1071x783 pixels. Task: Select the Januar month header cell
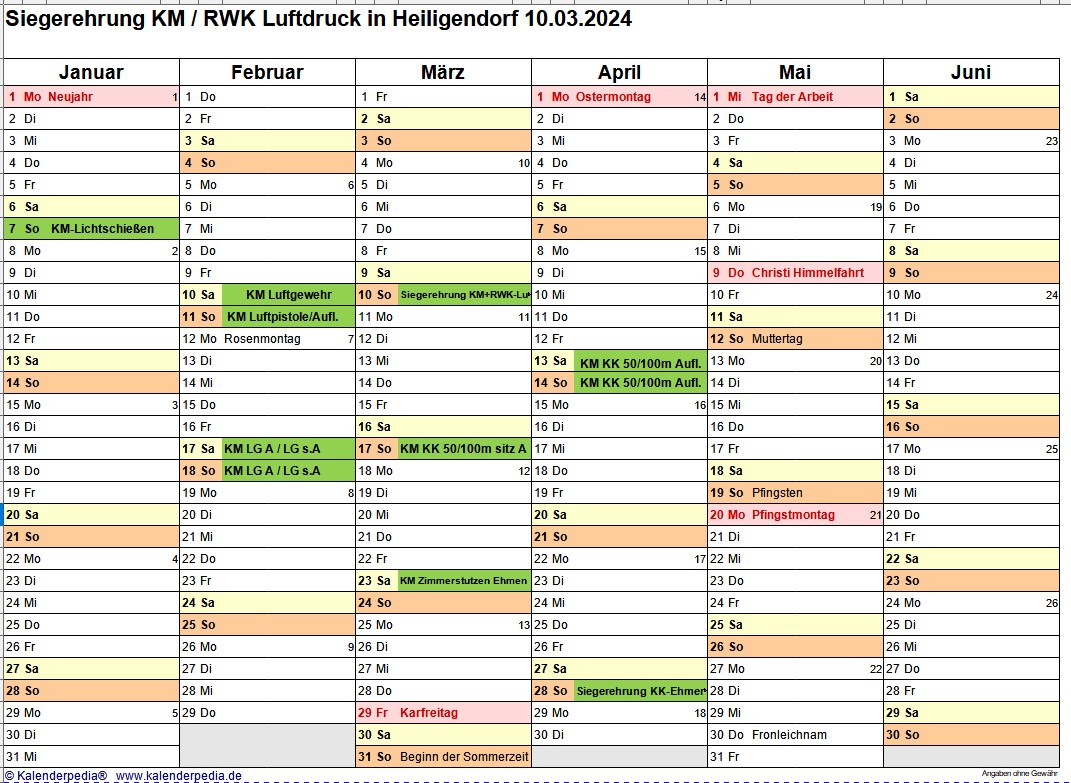point(91,72)
